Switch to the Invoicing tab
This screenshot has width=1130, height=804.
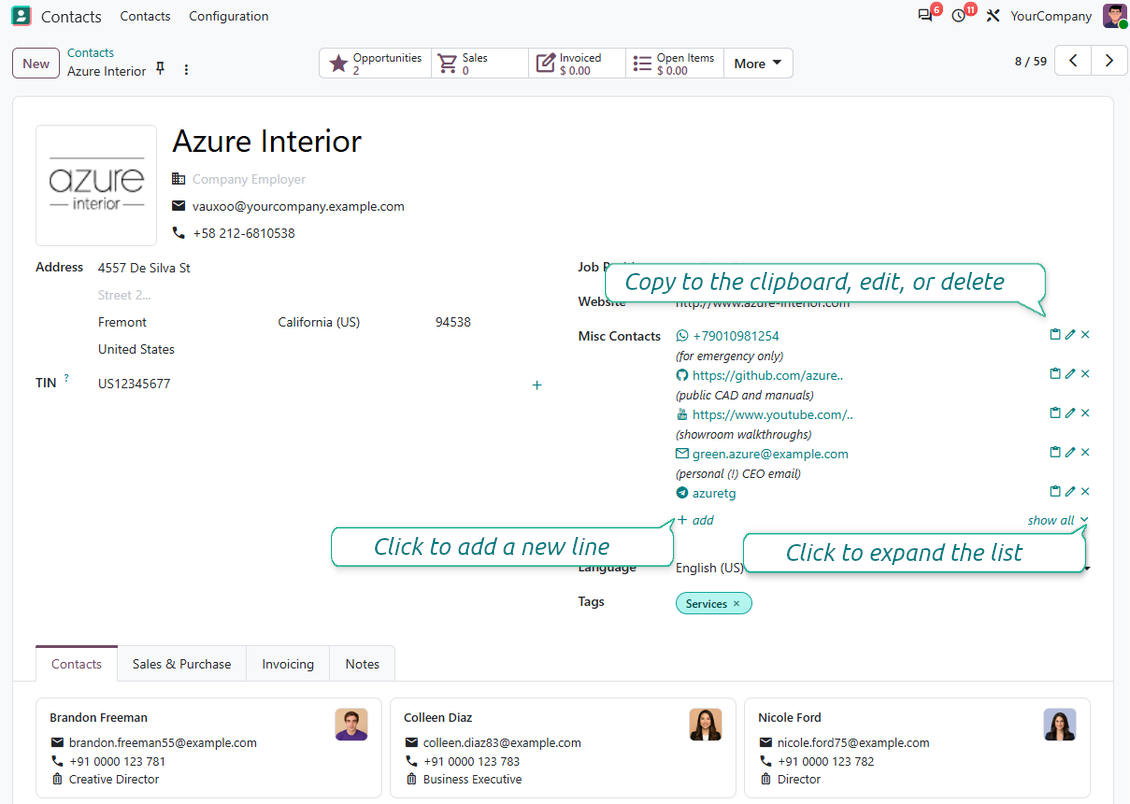click(288, 664)
